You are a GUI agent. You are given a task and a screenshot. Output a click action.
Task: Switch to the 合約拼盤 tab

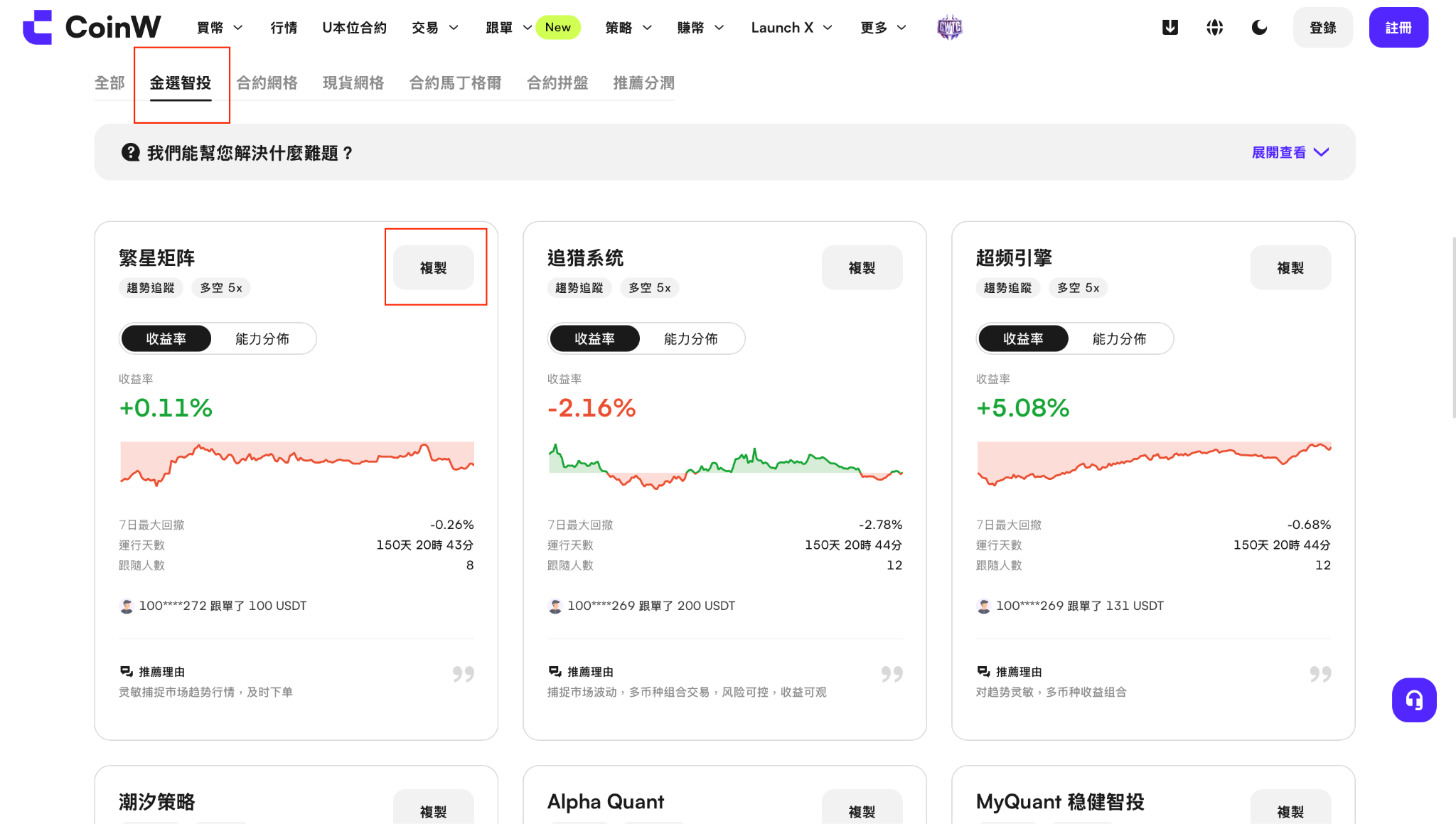click(557, 82)
